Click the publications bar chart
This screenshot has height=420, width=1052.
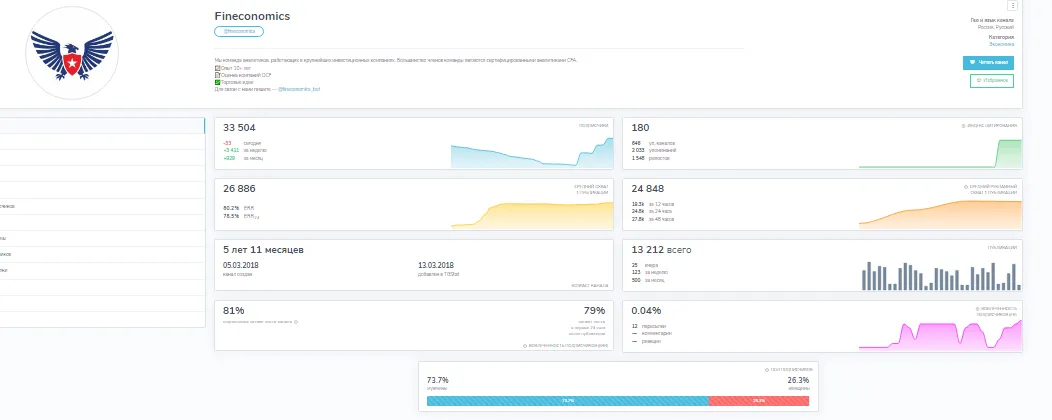point(940,276)
